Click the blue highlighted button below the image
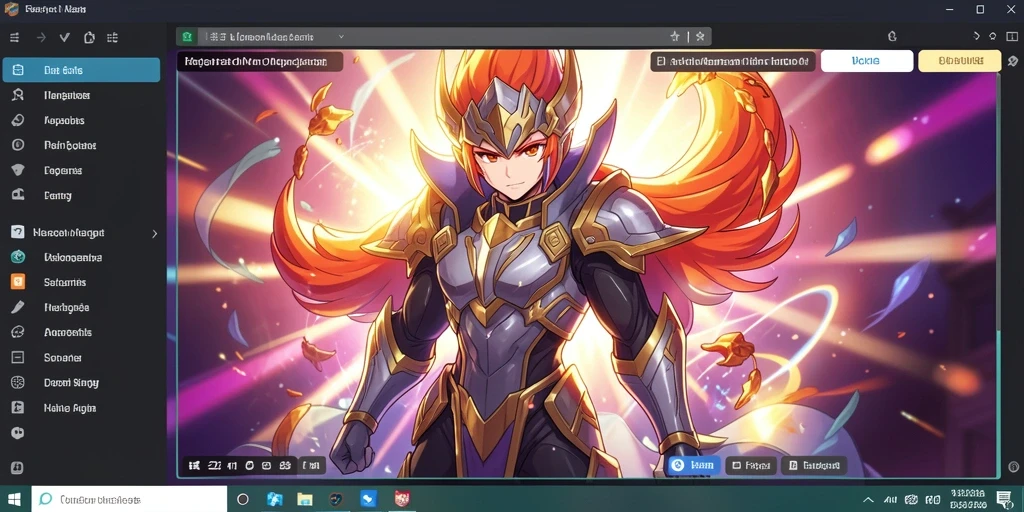Screen dimensions: 1024x512 click(x=694, y=465)
